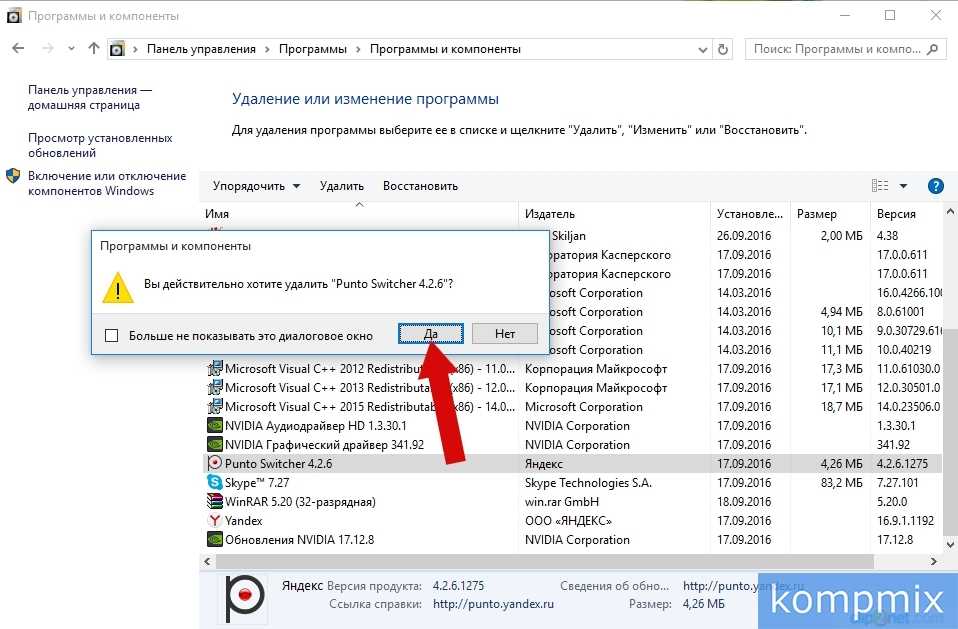Expand the chevron after 'Программы' breadcrumb

click(x=358, y=49)
